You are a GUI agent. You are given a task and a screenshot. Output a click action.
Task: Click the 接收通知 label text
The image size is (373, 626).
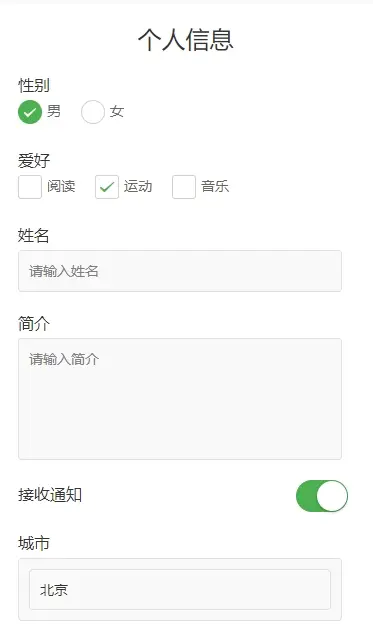(x=50, y=495)
